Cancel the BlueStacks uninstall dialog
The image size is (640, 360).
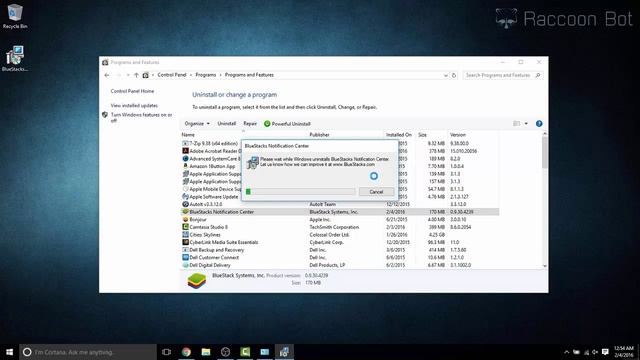click(376, 192)
